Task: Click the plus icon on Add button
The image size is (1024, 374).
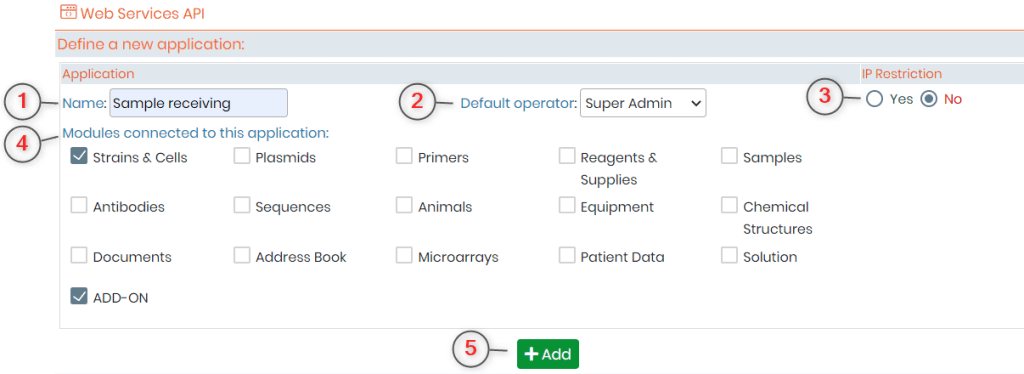Action: 532,354
